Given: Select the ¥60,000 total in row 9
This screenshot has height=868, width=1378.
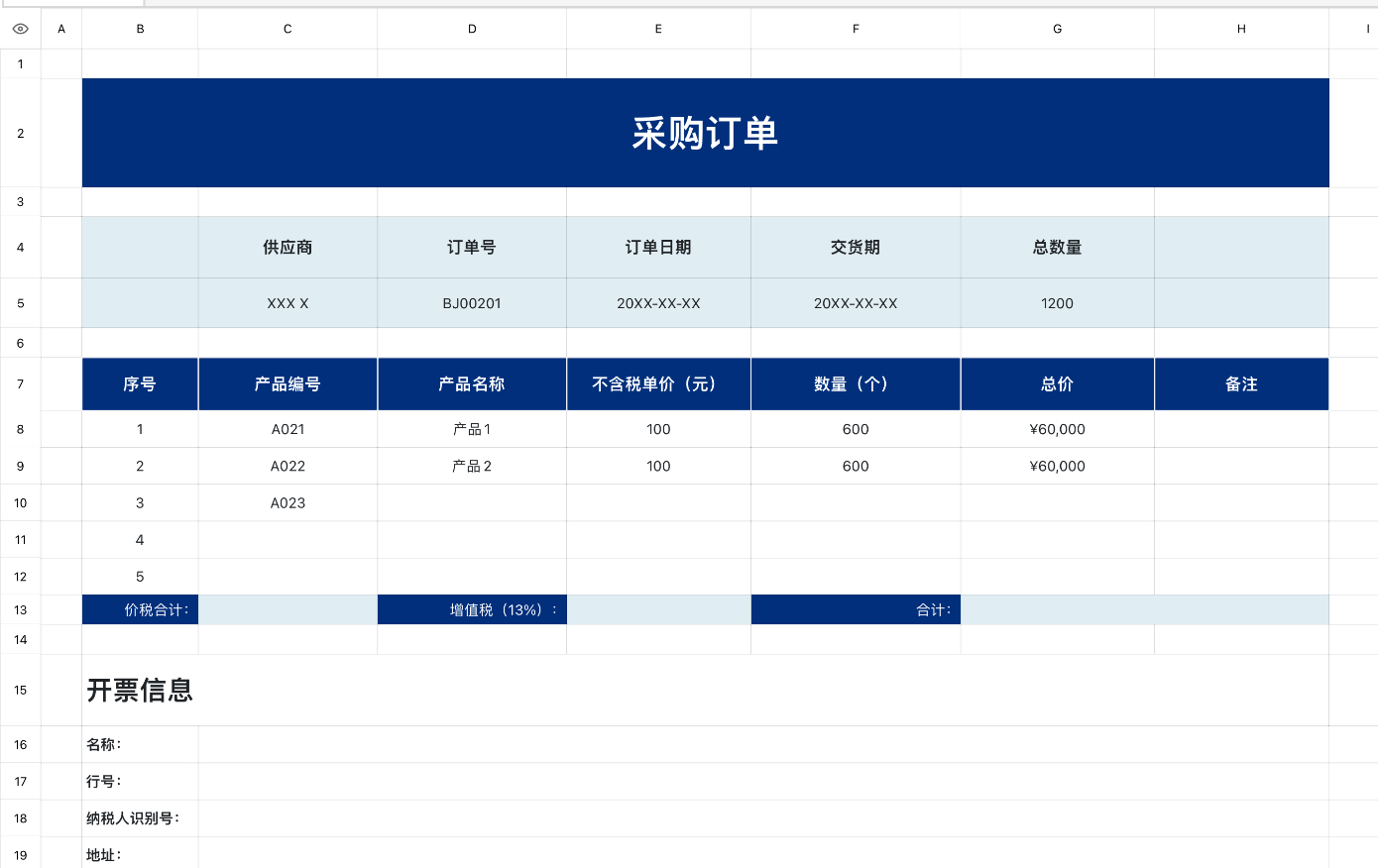Looking at the screenshot, I should 1058,466.
